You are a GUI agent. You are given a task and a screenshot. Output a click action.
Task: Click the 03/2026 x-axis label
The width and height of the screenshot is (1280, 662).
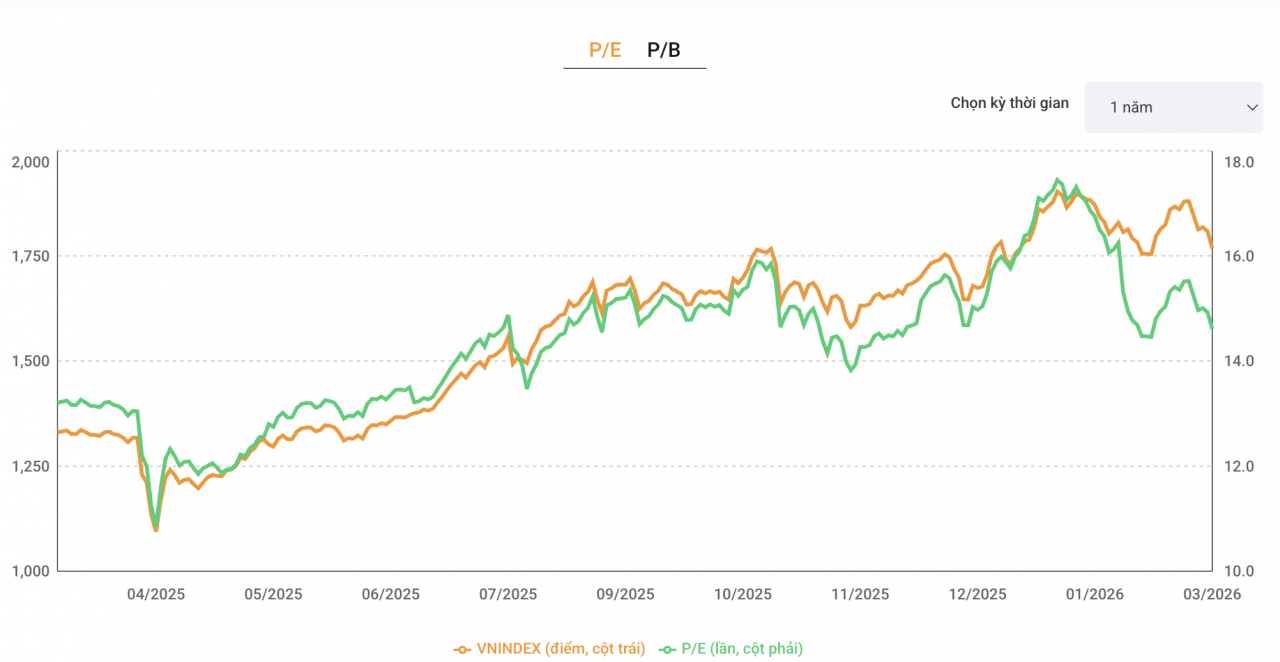[1211, 593]
